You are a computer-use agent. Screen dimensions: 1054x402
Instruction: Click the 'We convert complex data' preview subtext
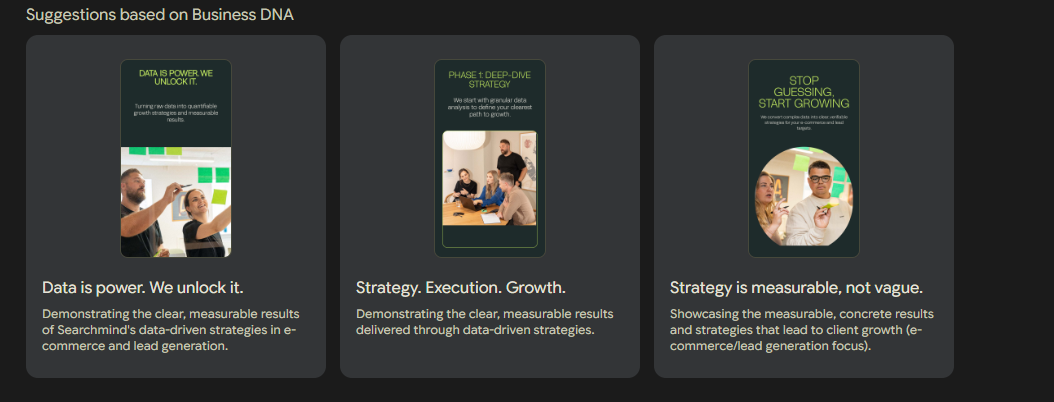pyautogui.click(x=804, y=123)
